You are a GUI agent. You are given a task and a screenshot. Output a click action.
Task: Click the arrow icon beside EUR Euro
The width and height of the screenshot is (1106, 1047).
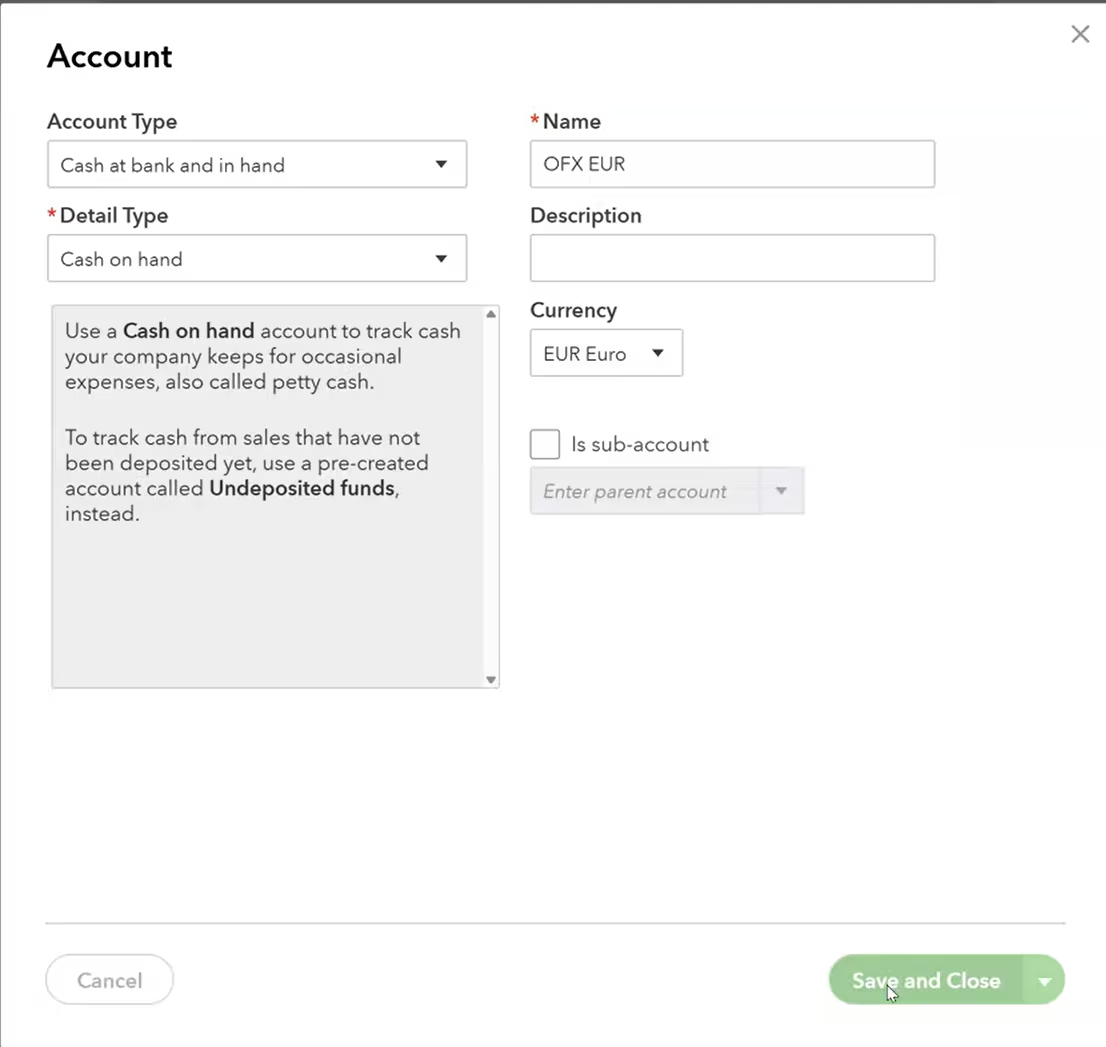pos(658,353)
